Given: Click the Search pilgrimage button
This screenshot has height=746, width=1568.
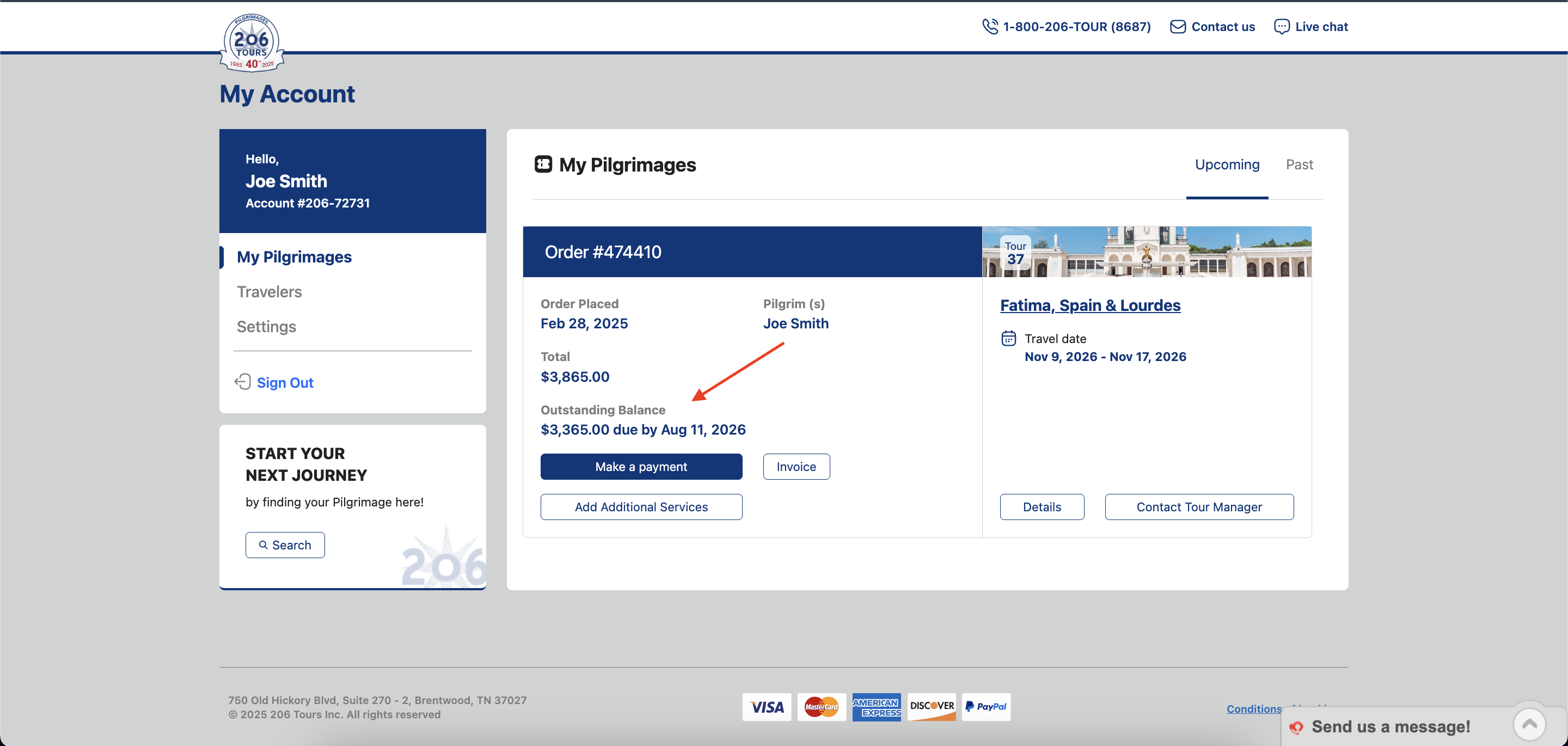Looking at the screenshot, I should click(285, 545).
